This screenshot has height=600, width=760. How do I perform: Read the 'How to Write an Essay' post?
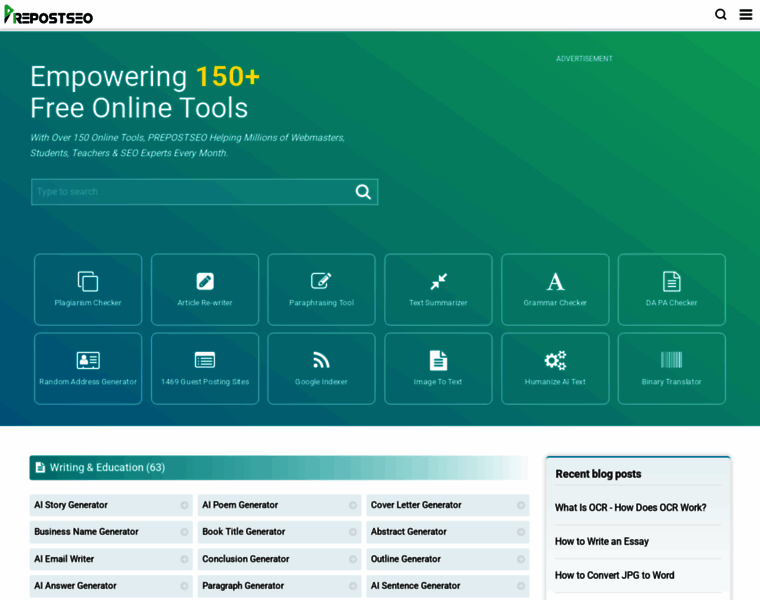pos(602,541)
